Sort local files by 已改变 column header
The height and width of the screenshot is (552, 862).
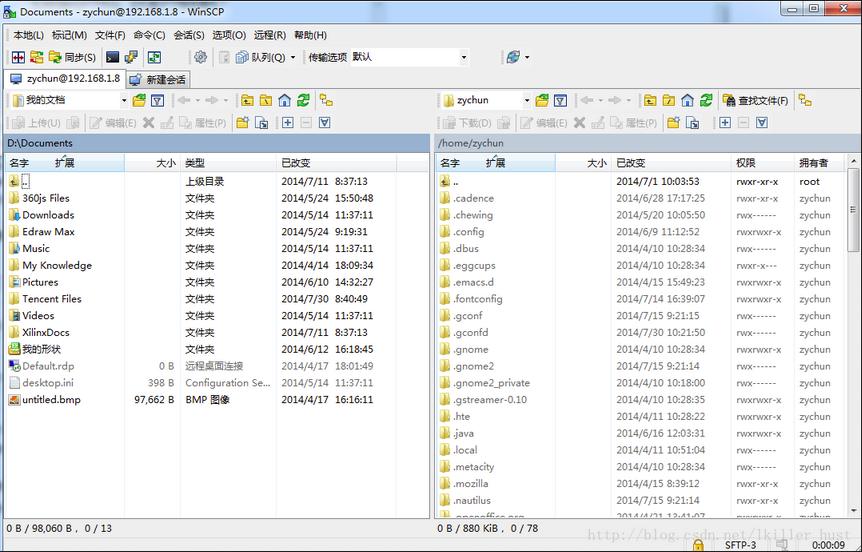[x=336, y=163]
